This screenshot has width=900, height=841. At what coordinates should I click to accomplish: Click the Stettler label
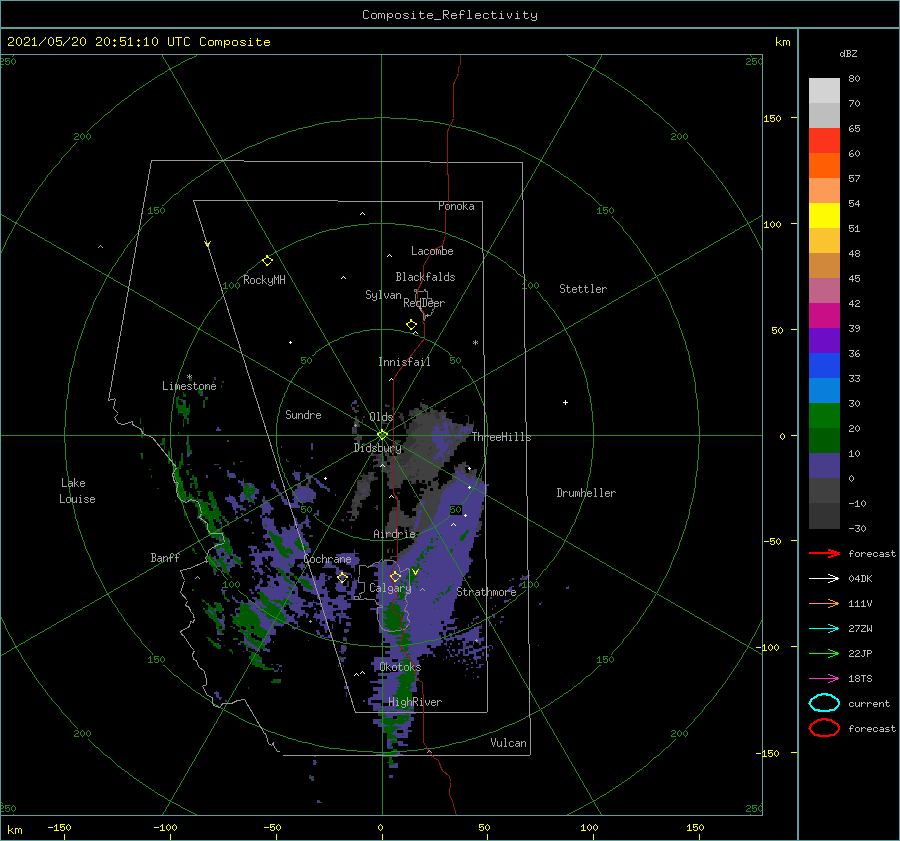point(583,289)
